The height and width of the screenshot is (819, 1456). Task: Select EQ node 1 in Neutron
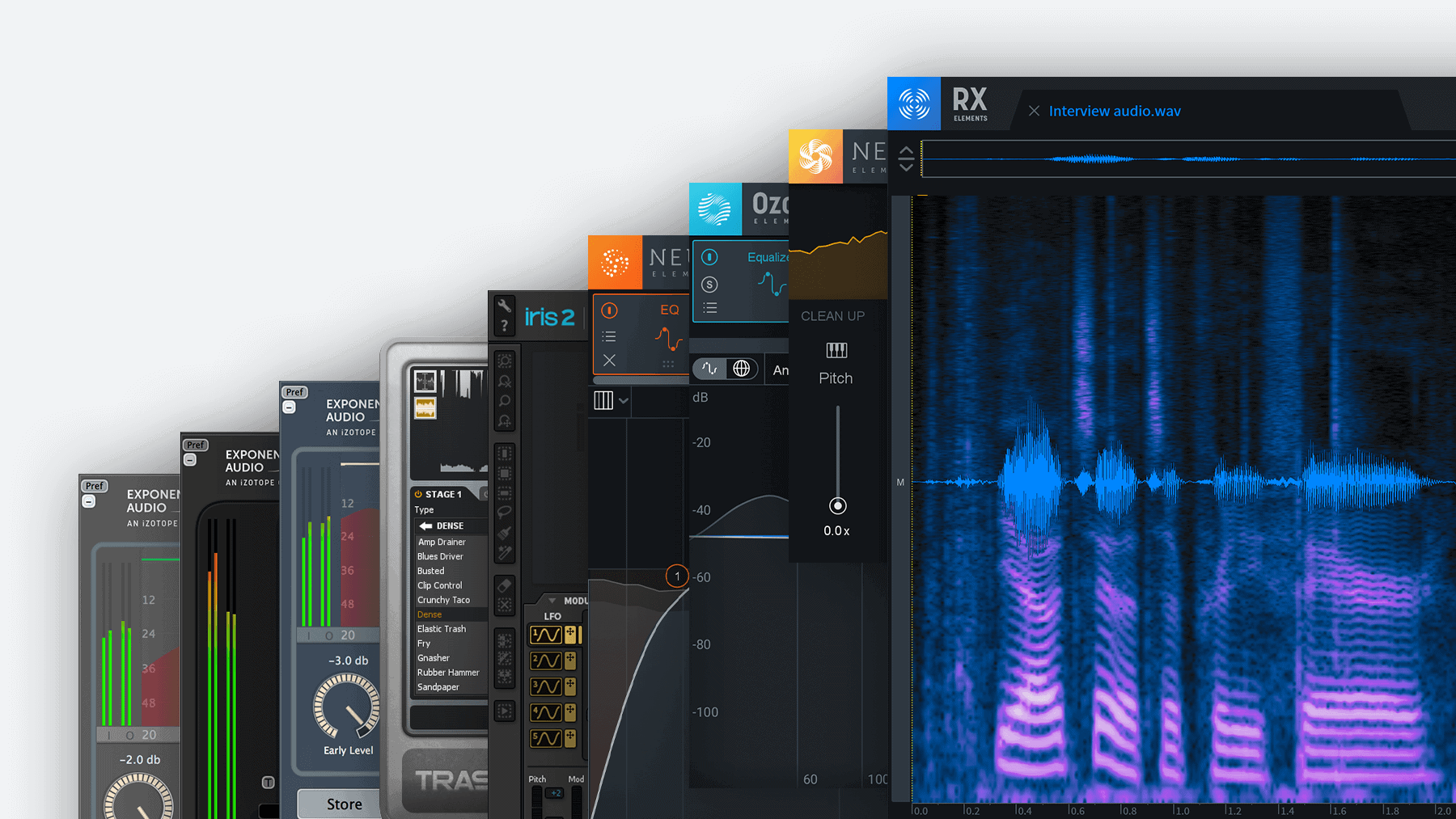click(677, 576)
